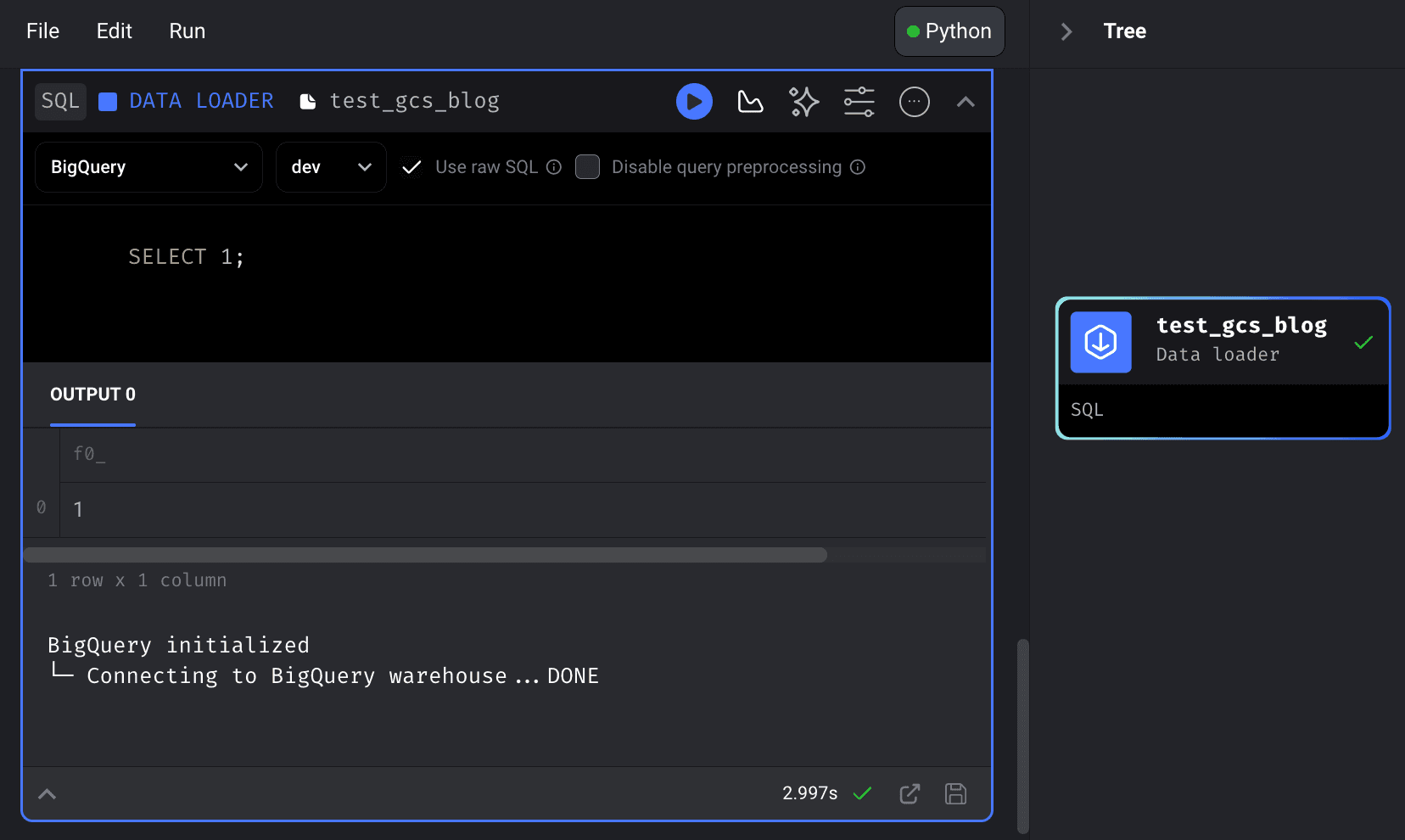Open the BigQuery connection dropdown
The width and height of the screenshot is (1405, 840).
(148, 167)
